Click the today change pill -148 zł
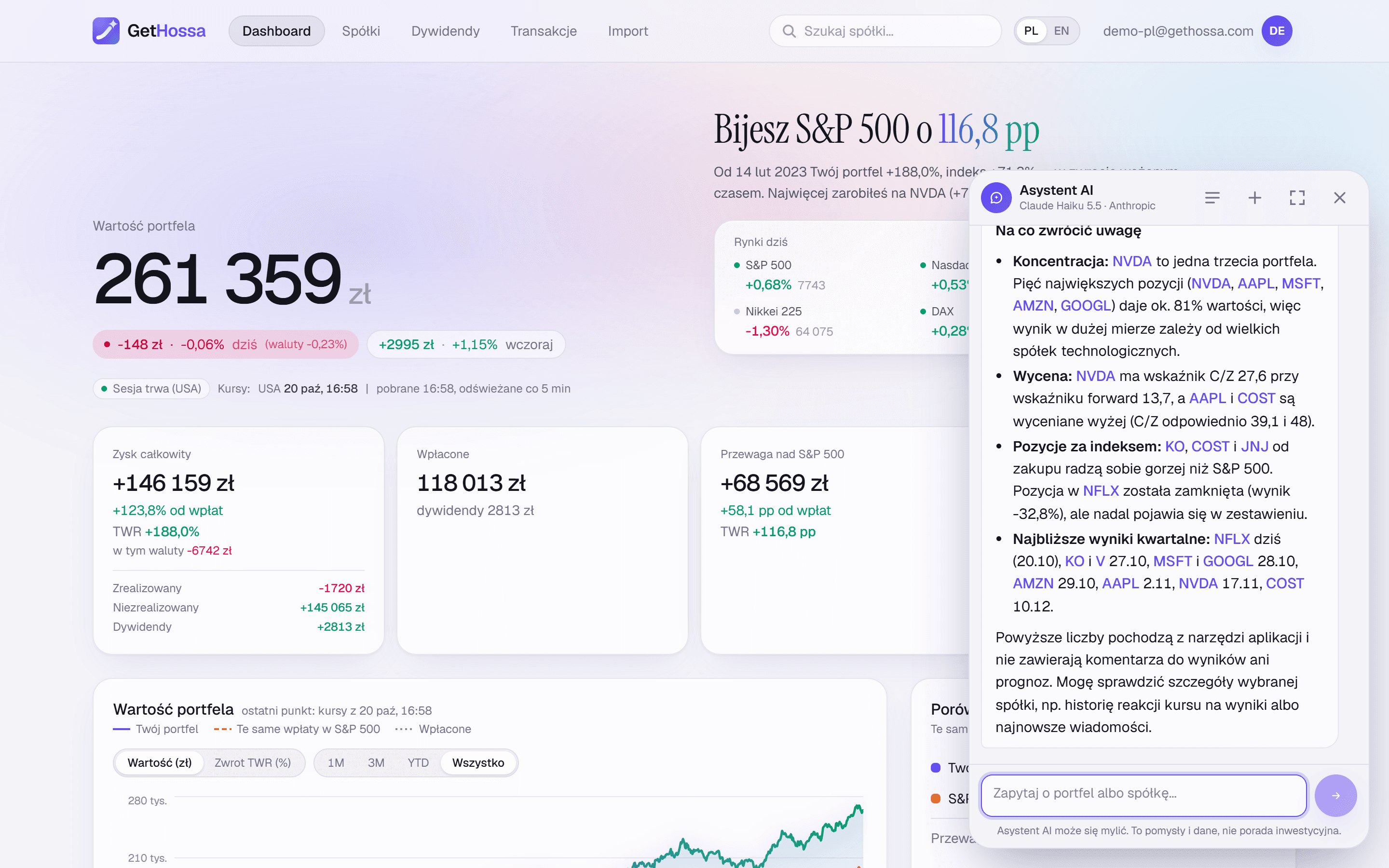This screenshot has width=1389, height=868. click(x=226, y=344)
